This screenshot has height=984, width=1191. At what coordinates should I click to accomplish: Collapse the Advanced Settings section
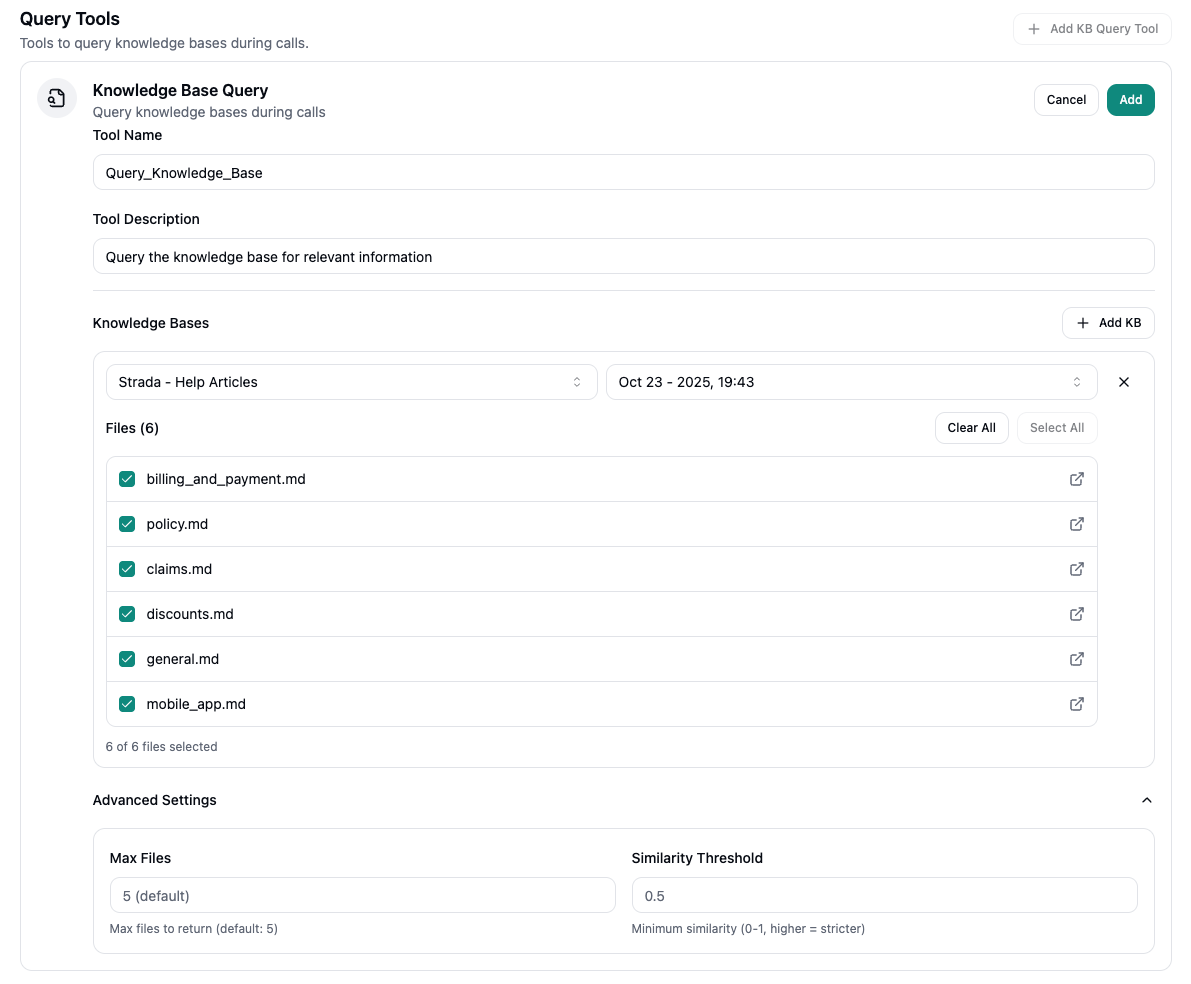coord(1147,800)
